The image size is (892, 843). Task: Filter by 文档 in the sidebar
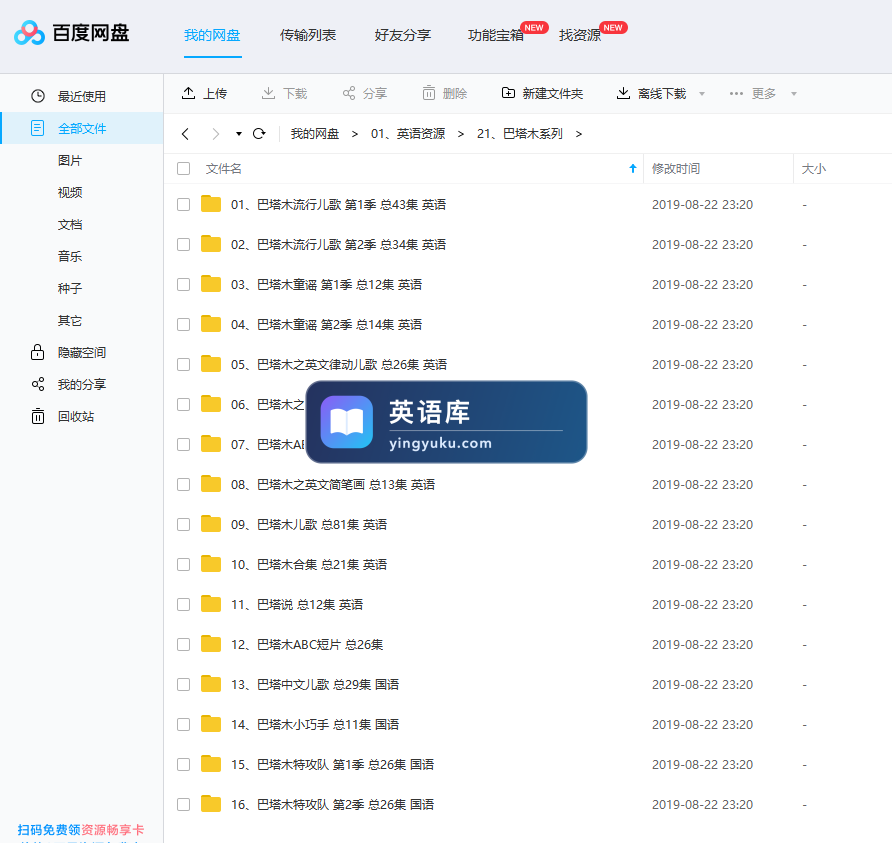click(70, 224)
